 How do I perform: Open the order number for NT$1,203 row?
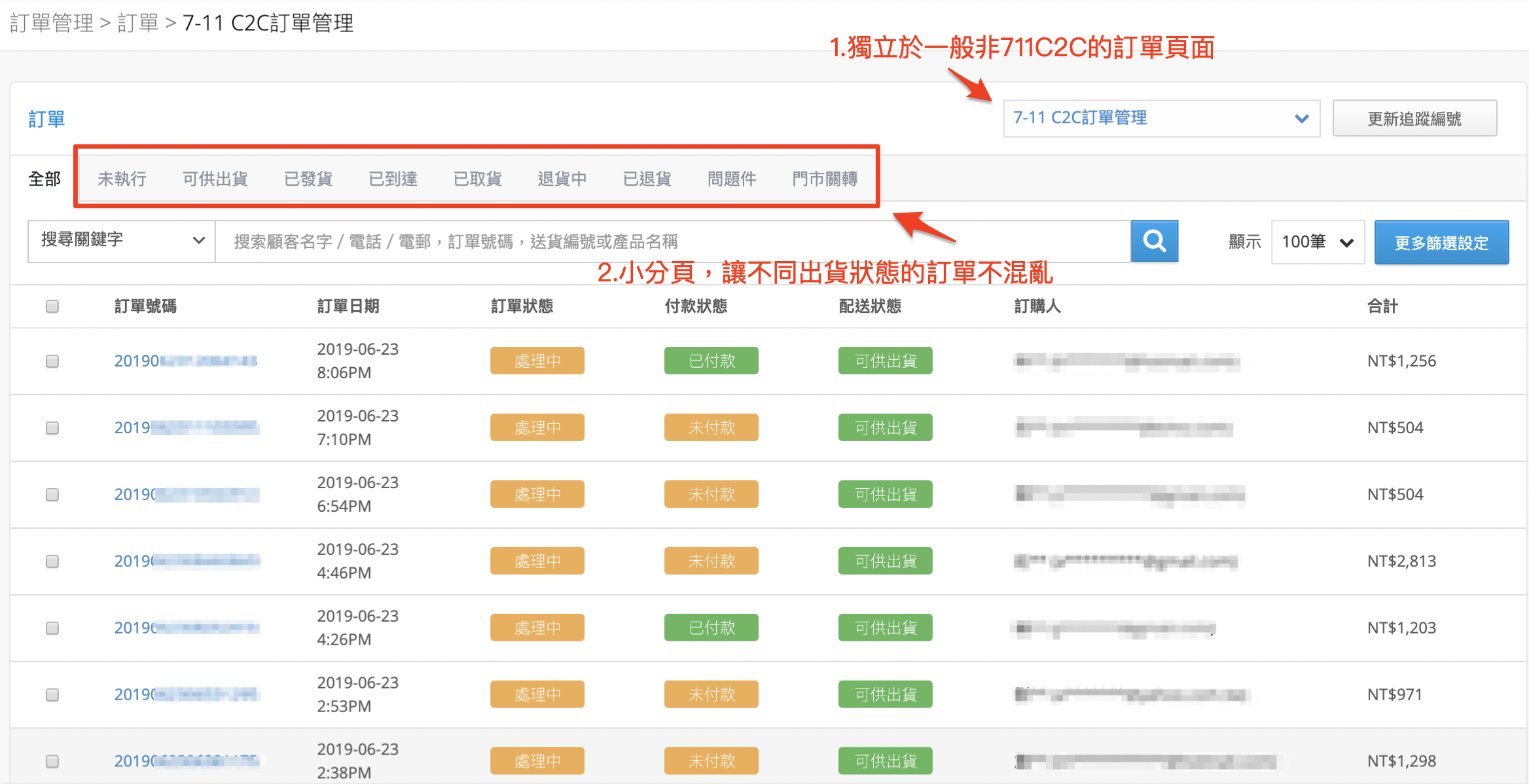coord(187,628)
